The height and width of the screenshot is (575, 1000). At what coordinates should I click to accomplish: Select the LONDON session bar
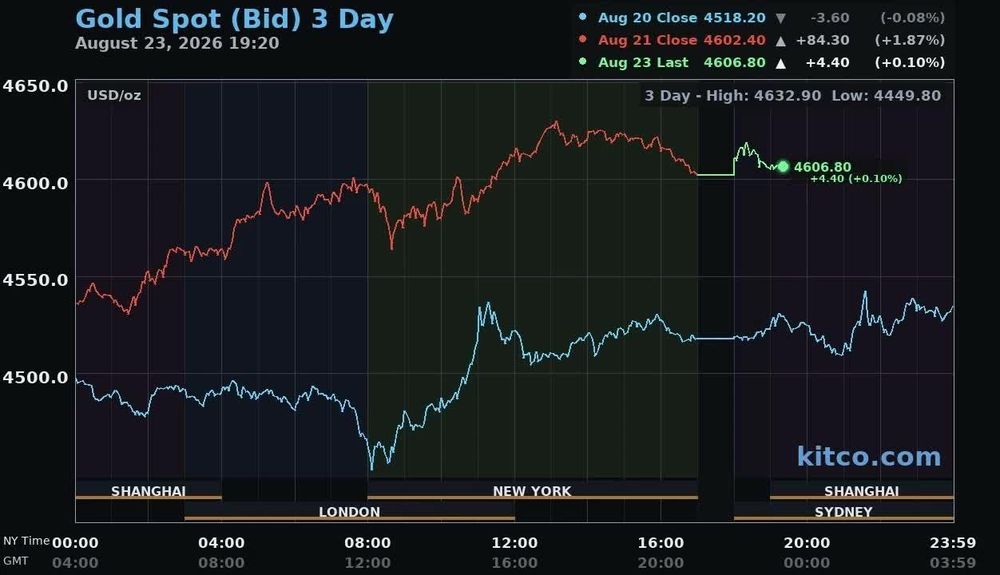349,512
